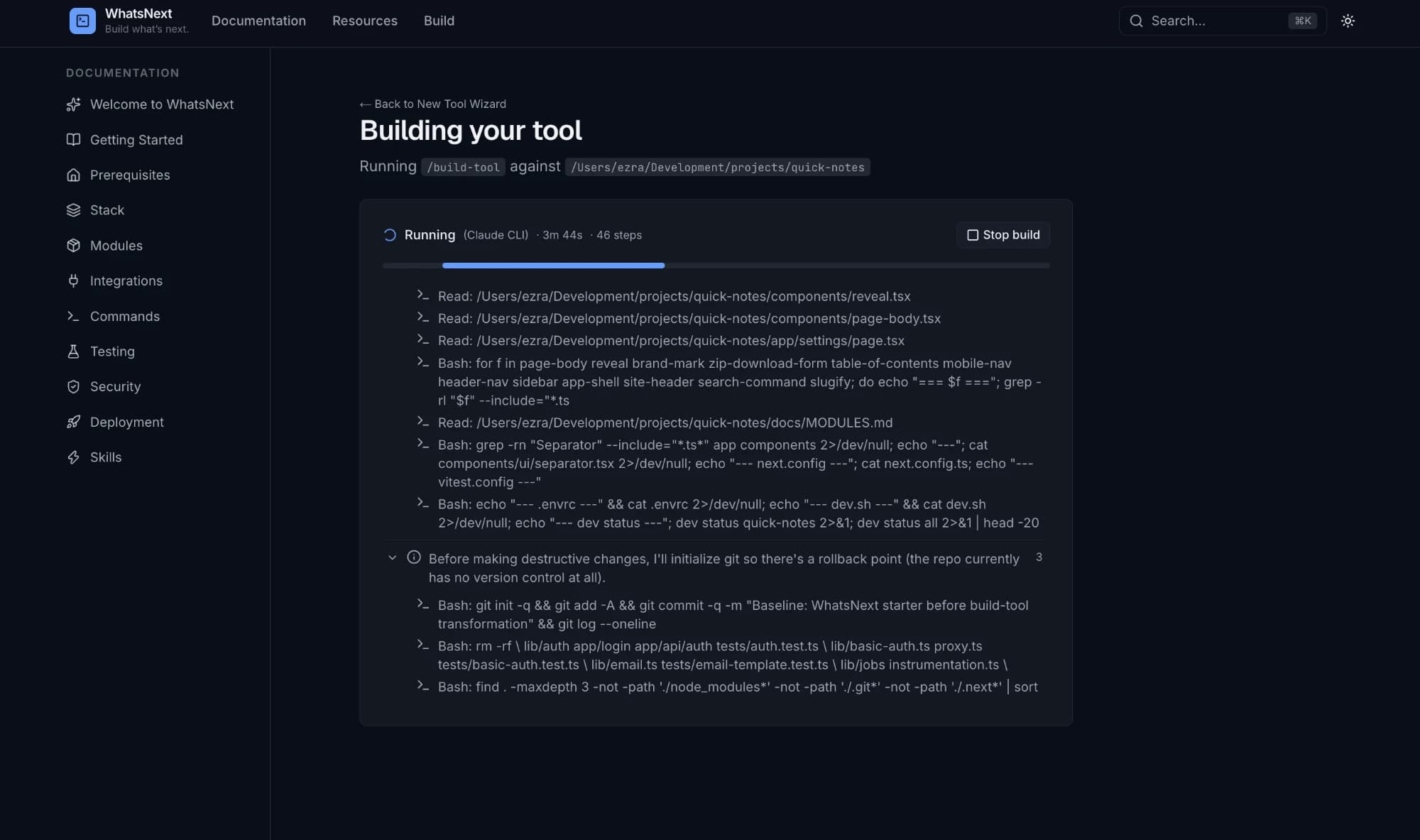The height and width of the screenshot is (840, 1420).
Task: Open the Search field
Action: pos(1223,21)
